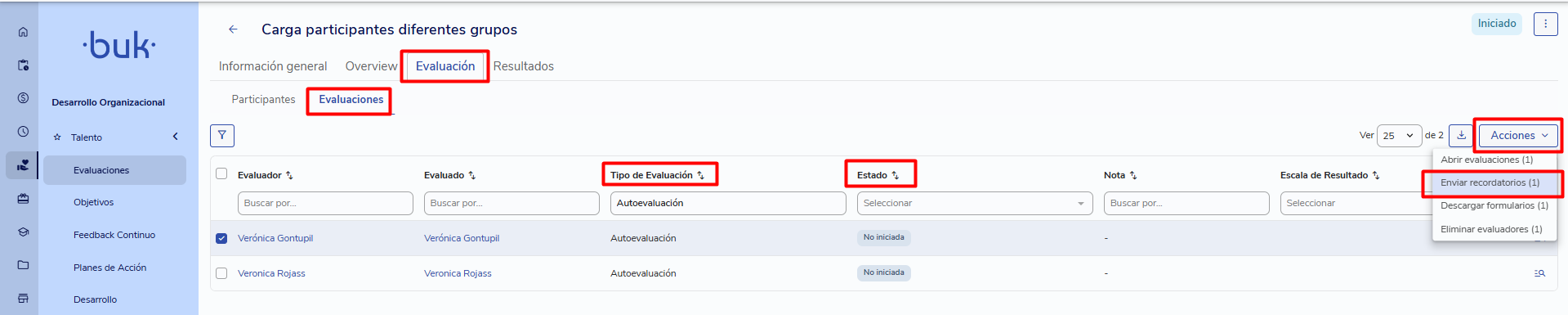
Task: Open Escala de Resultado Seleccionar dropdown
Action: (1356, 203)
